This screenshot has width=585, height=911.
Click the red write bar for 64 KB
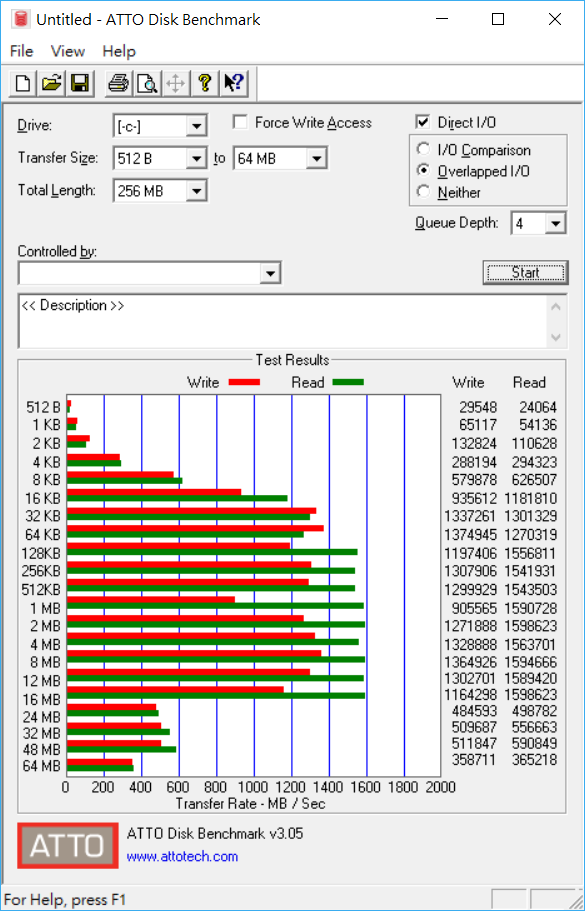point(195,528)
